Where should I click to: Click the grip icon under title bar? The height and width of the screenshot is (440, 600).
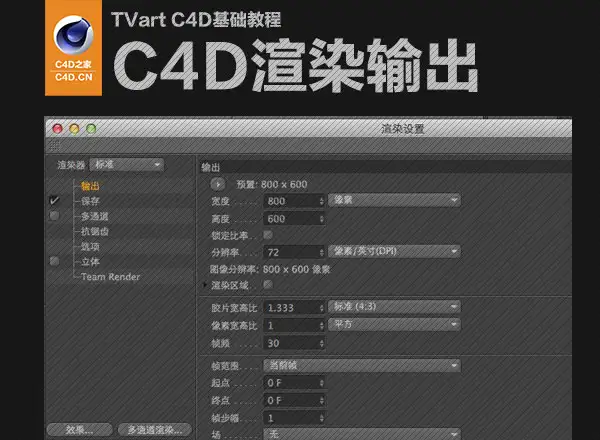(x=55, y=145)
